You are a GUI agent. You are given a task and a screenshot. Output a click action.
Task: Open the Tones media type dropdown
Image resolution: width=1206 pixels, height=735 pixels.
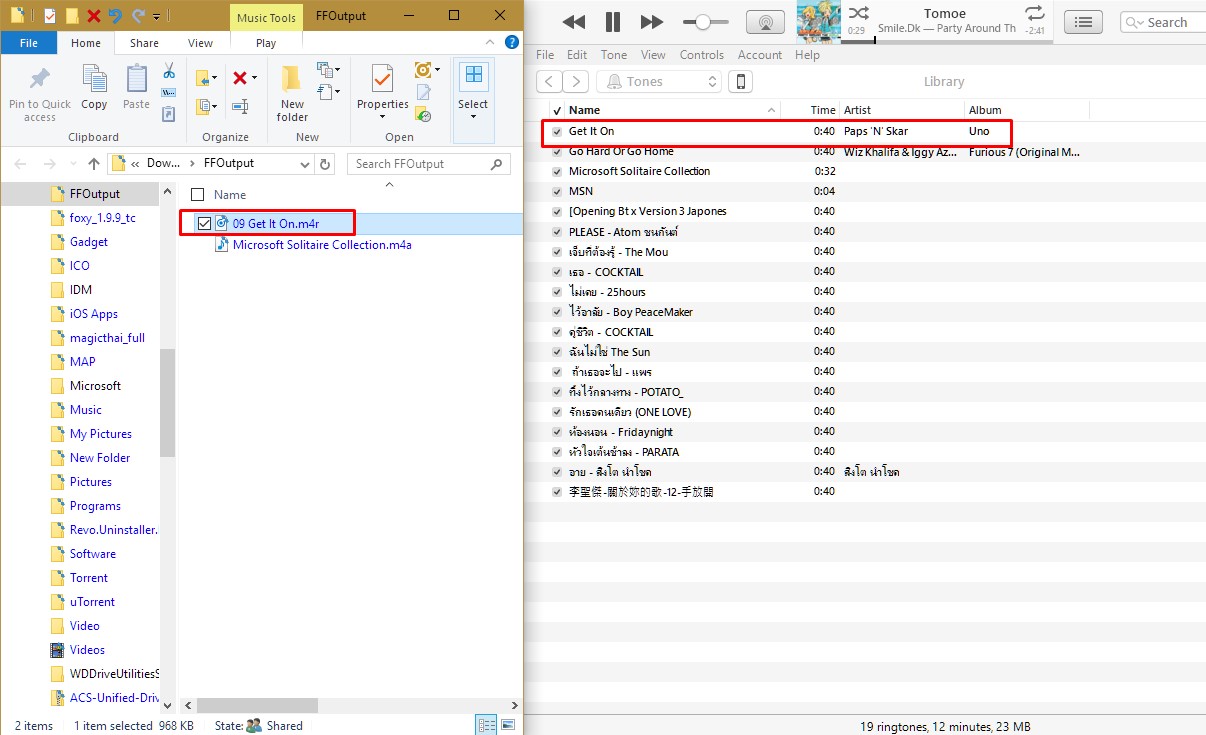tap(659, 82)
